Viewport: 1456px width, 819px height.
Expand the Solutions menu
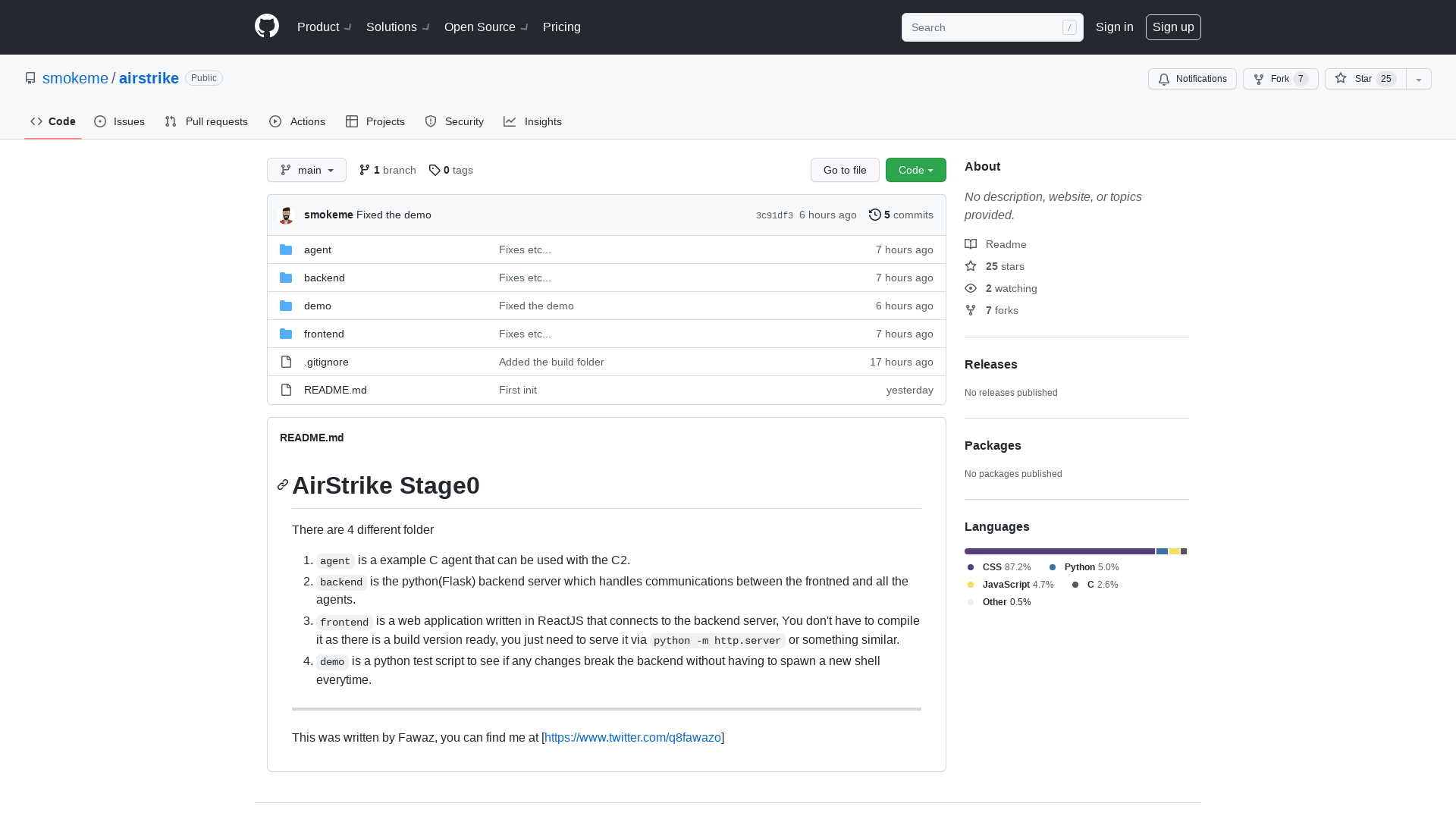tap(397, 27)
